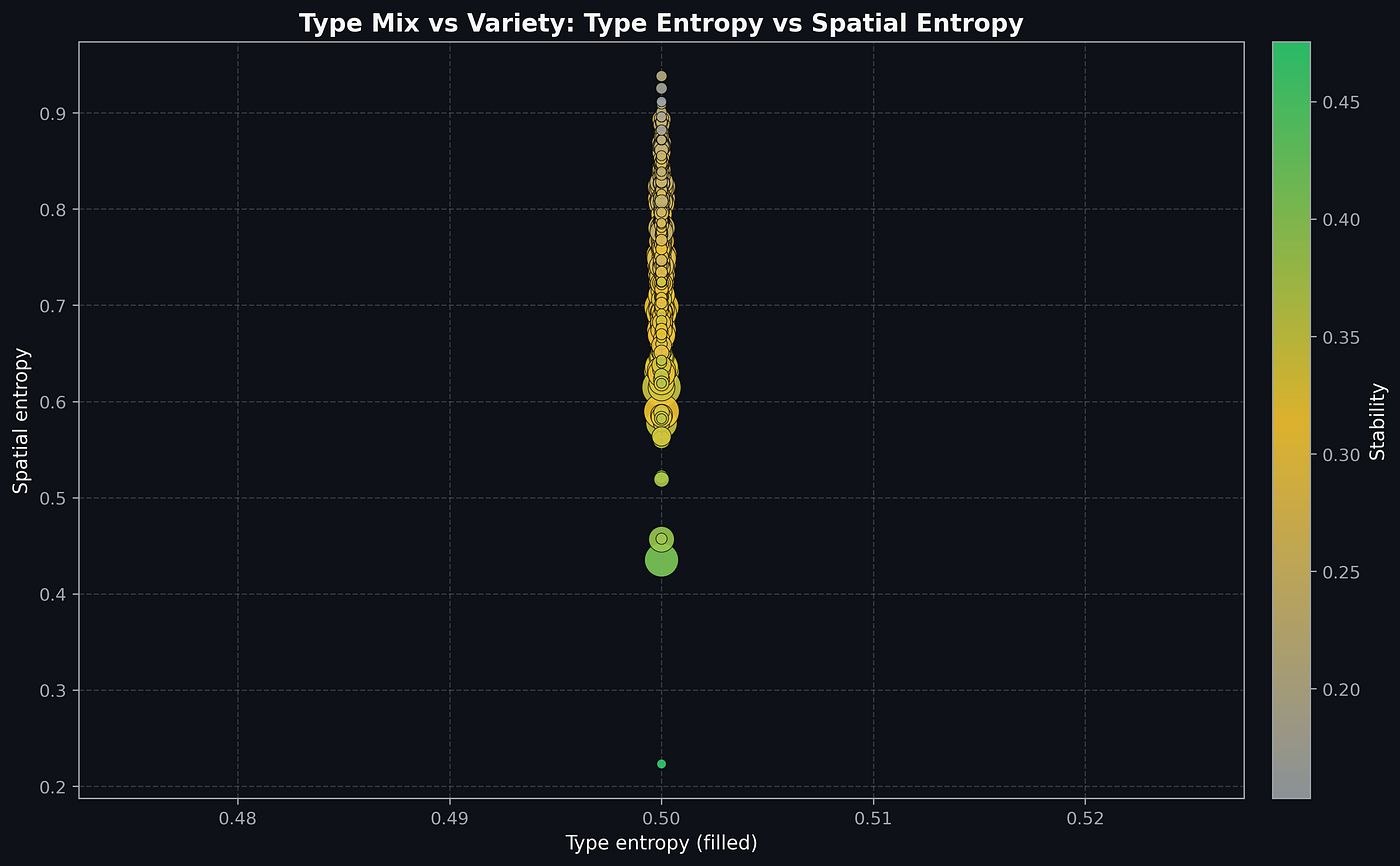The image size is (1400, 866).
Task: Click the lowest green data point near 0.22
Action: coord(661,764)
